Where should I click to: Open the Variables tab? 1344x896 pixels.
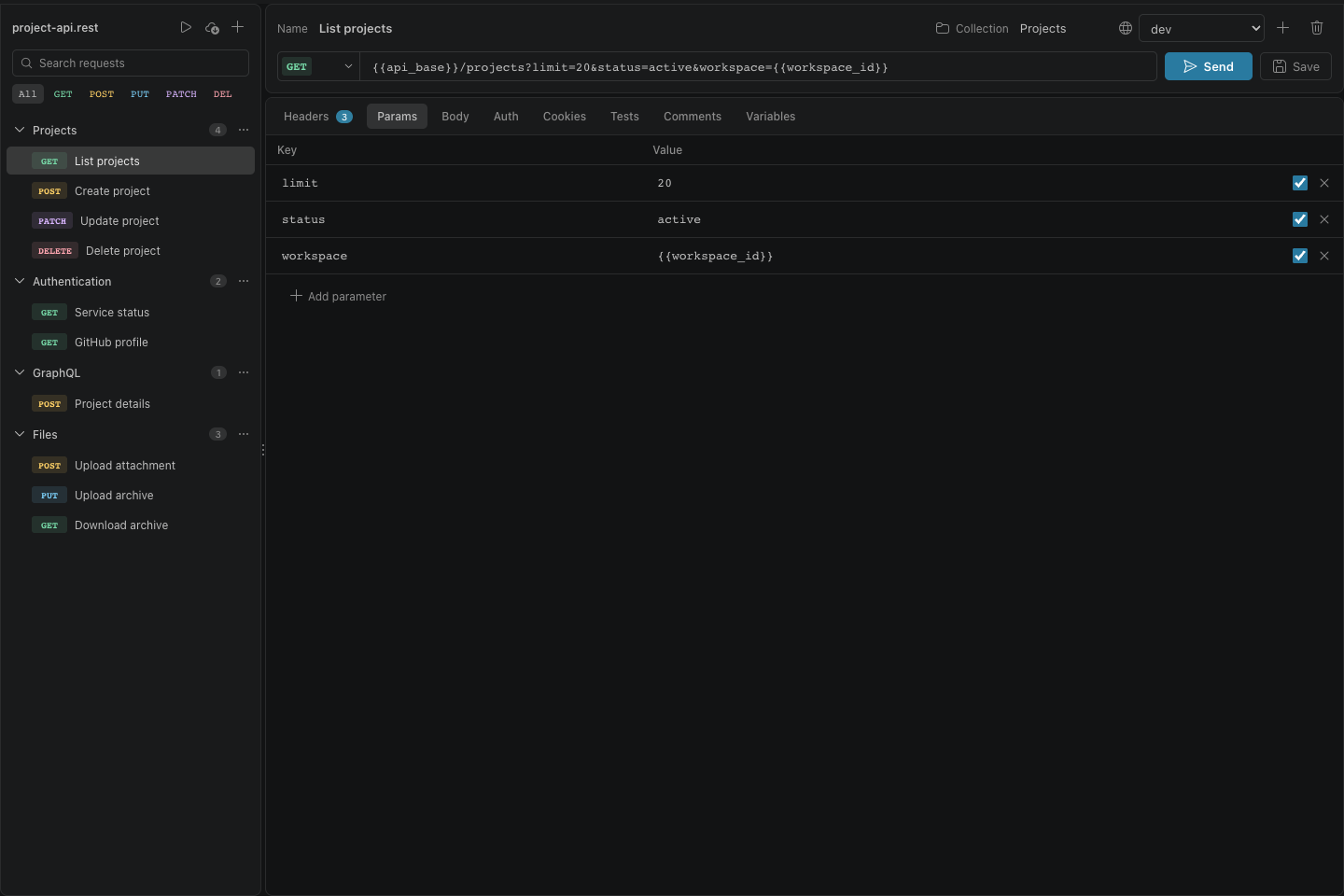point(771,117)
